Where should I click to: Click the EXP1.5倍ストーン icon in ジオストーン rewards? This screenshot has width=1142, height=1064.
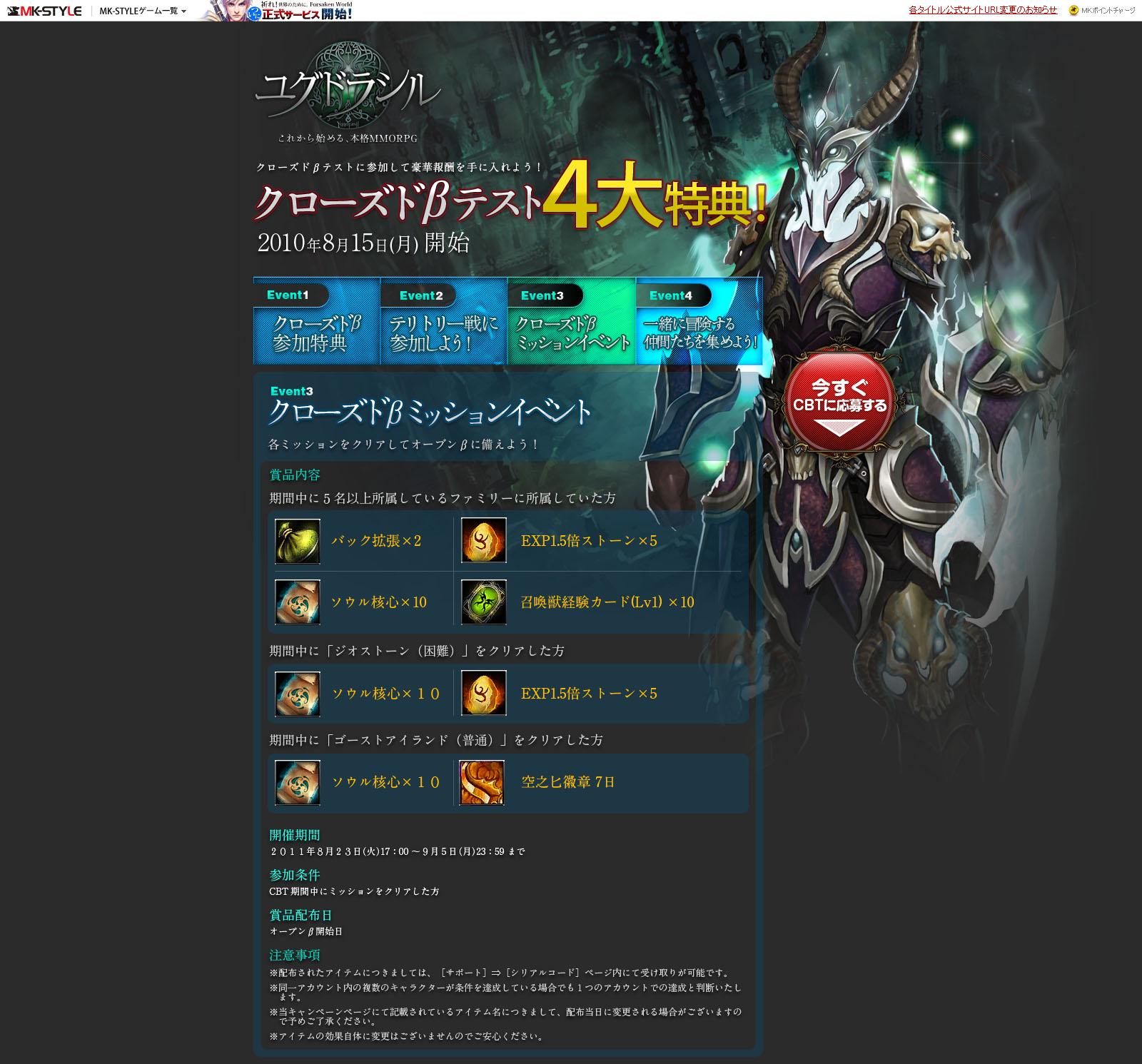484,694
